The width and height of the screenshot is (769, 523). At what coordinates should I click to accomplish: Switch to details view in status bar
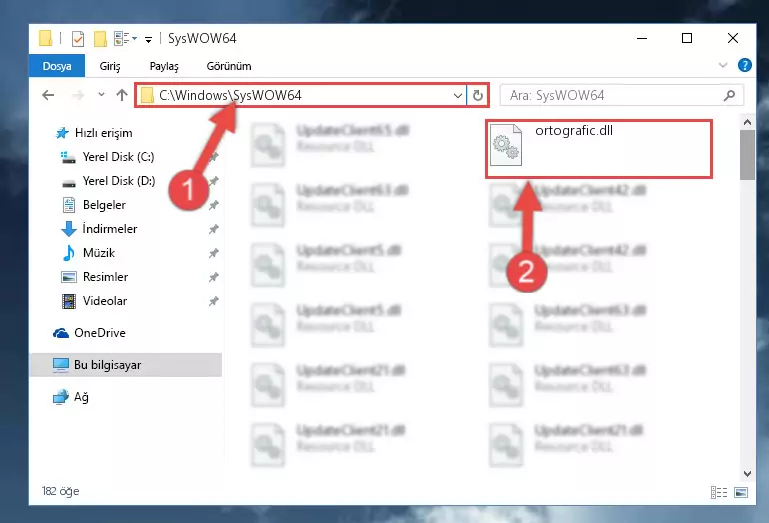pyautogui.click(x=719, y=492)
